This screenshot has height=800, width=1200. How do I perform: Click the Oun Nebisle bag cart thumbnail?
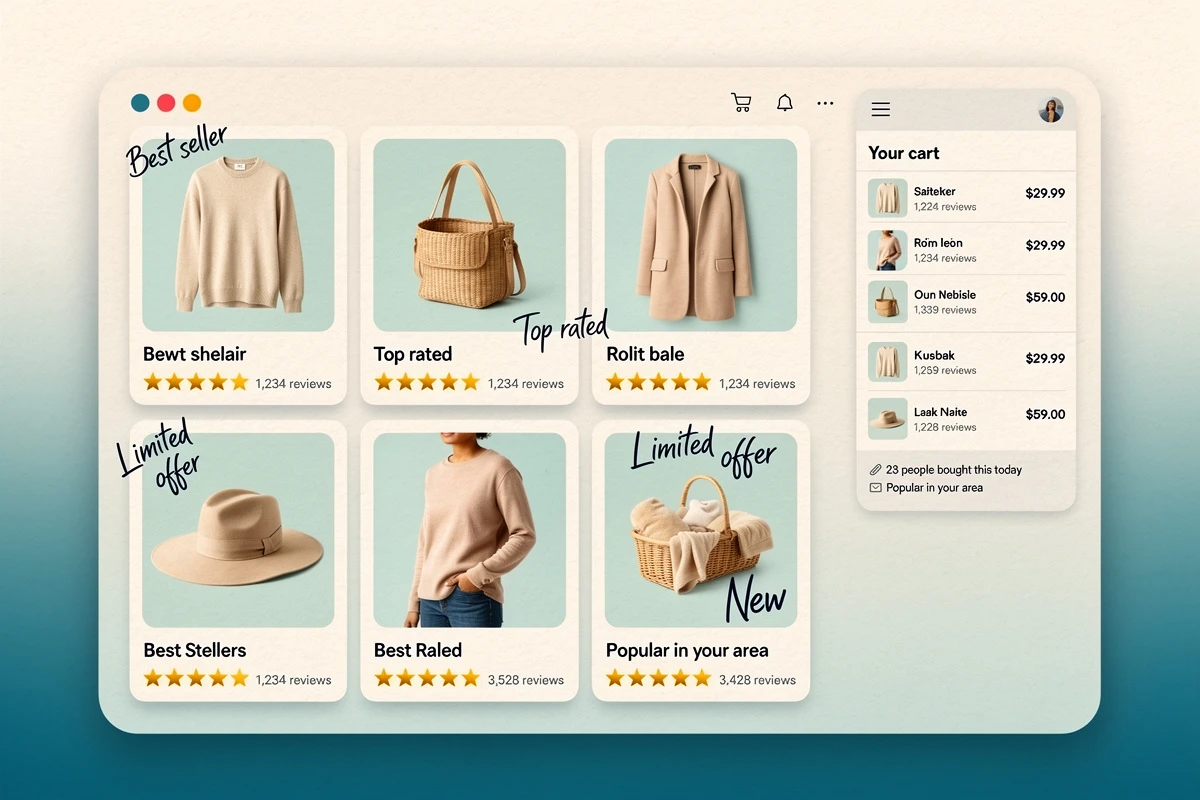click(887, 300)
